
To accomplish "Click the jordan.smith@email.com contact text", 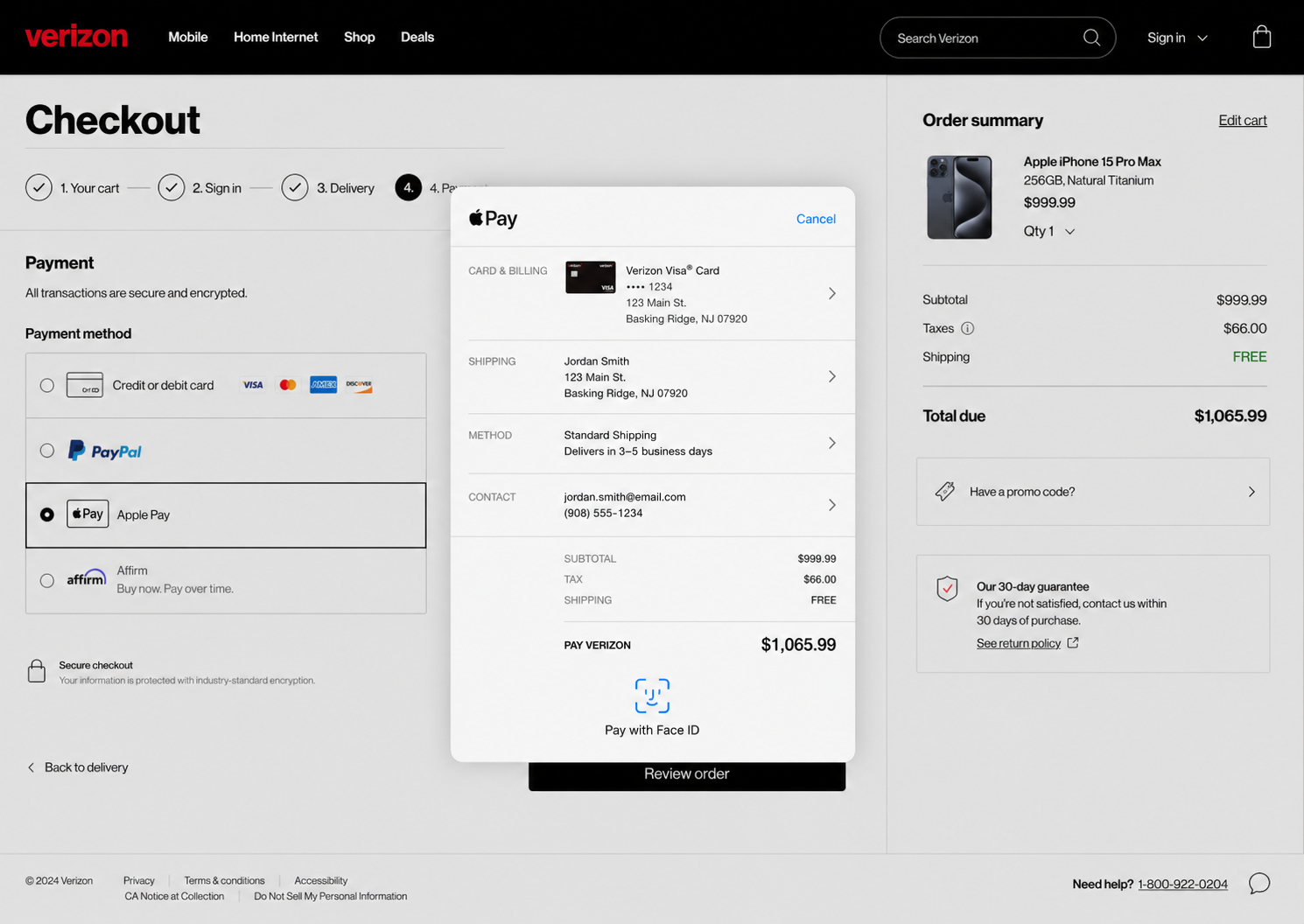I will [625, 497].
